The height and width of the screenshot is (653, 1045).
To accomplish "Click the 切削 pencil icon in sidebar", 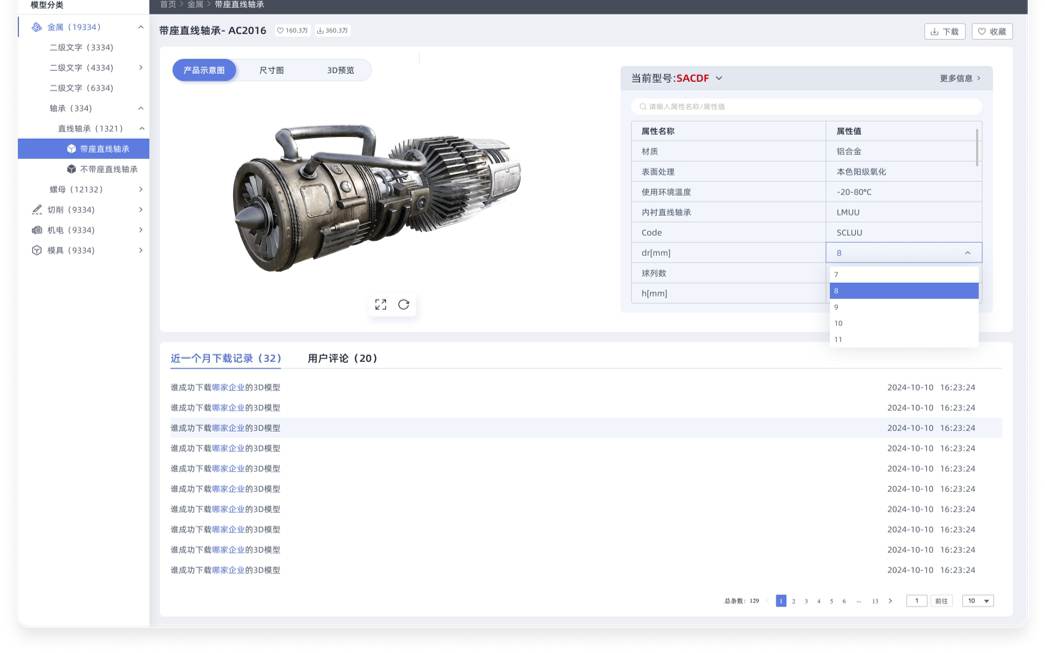I will pyautogui.click(x=37, y=210).
